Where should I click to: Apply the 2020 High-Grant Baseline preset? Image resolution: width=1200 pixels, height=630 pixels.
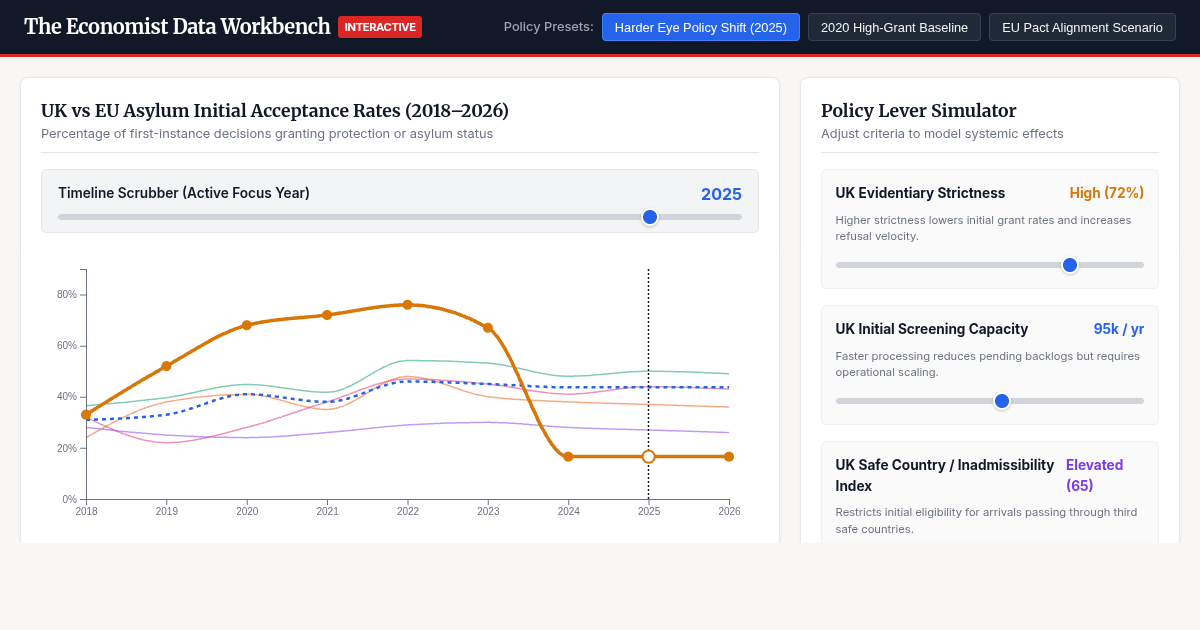coord(894,27)
